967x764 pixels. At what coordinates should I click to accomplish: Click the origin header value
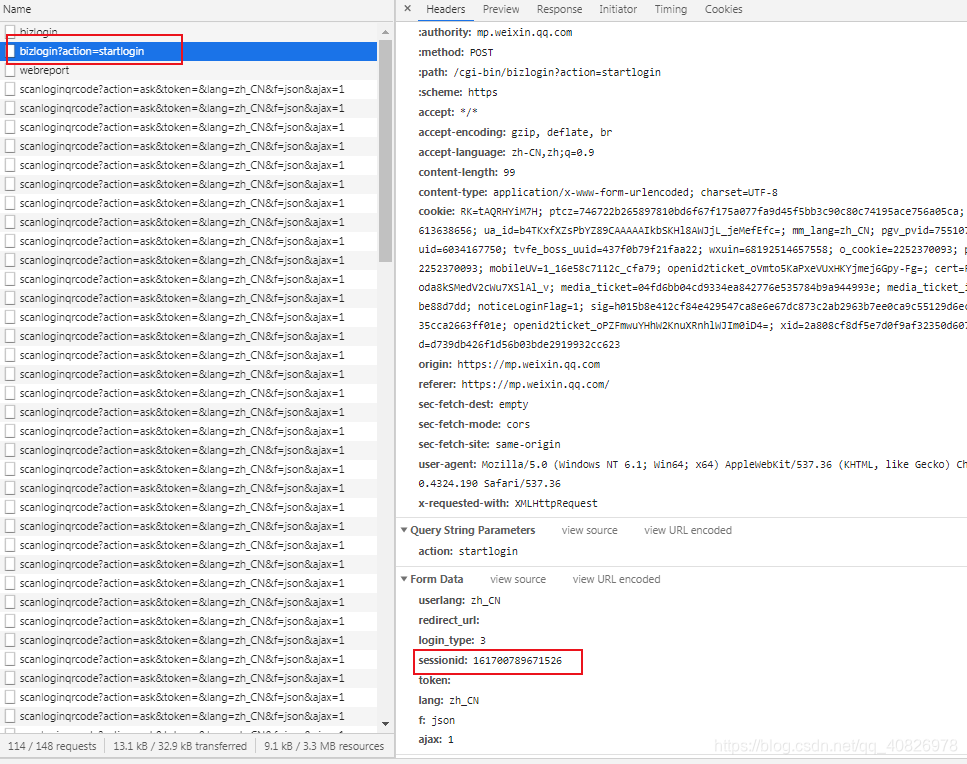528,364
